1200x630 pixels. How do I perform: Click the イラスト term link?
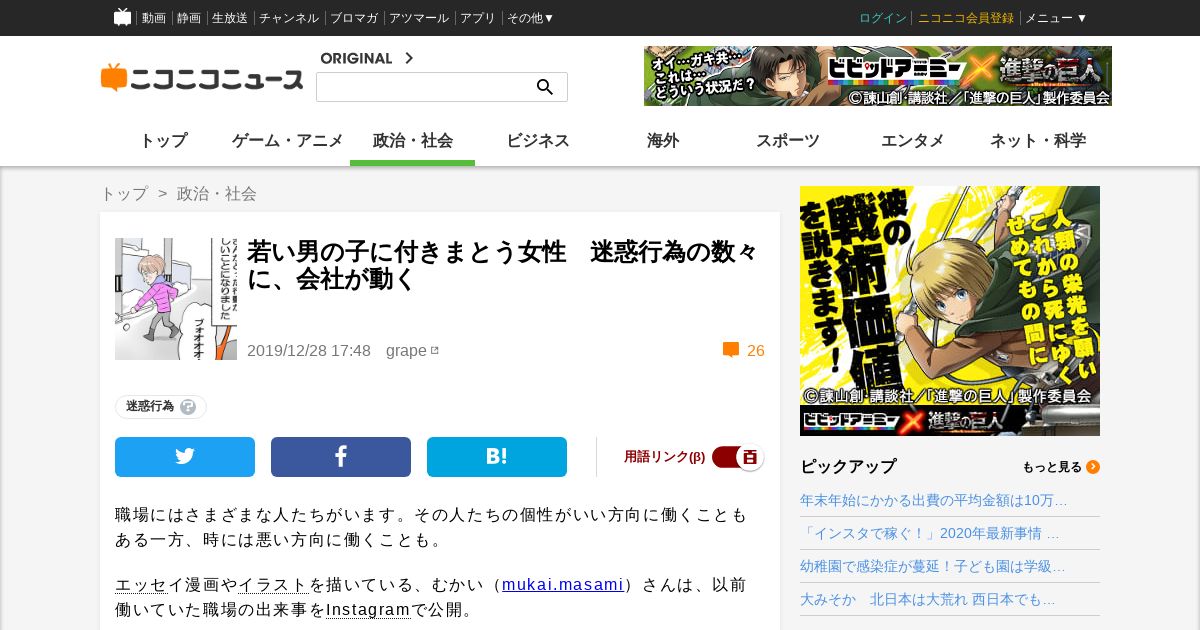tap(273, 585)
